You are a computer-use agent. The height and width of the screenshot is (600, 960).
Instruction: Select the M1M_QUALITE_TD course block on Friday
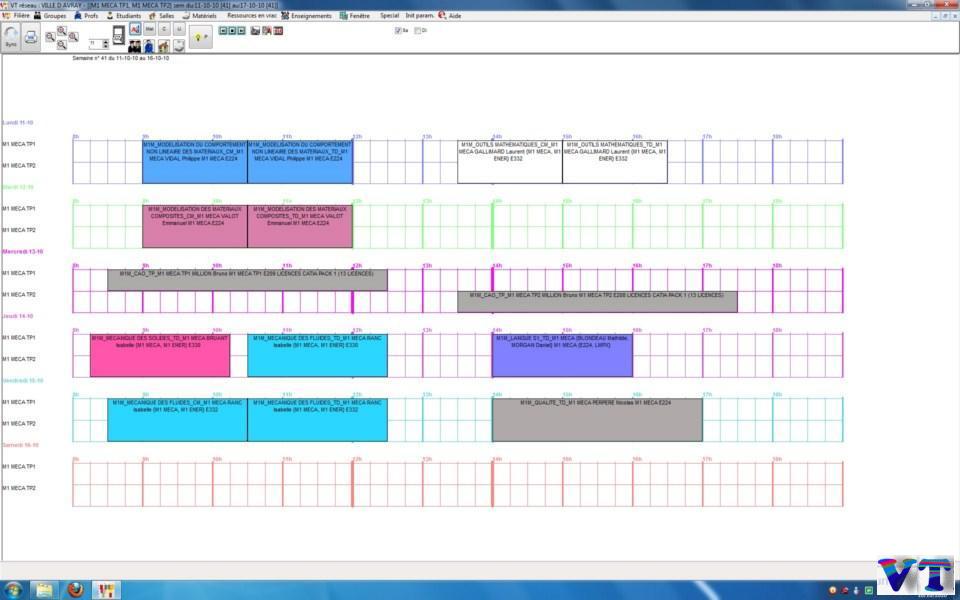(x=596, y=420)
